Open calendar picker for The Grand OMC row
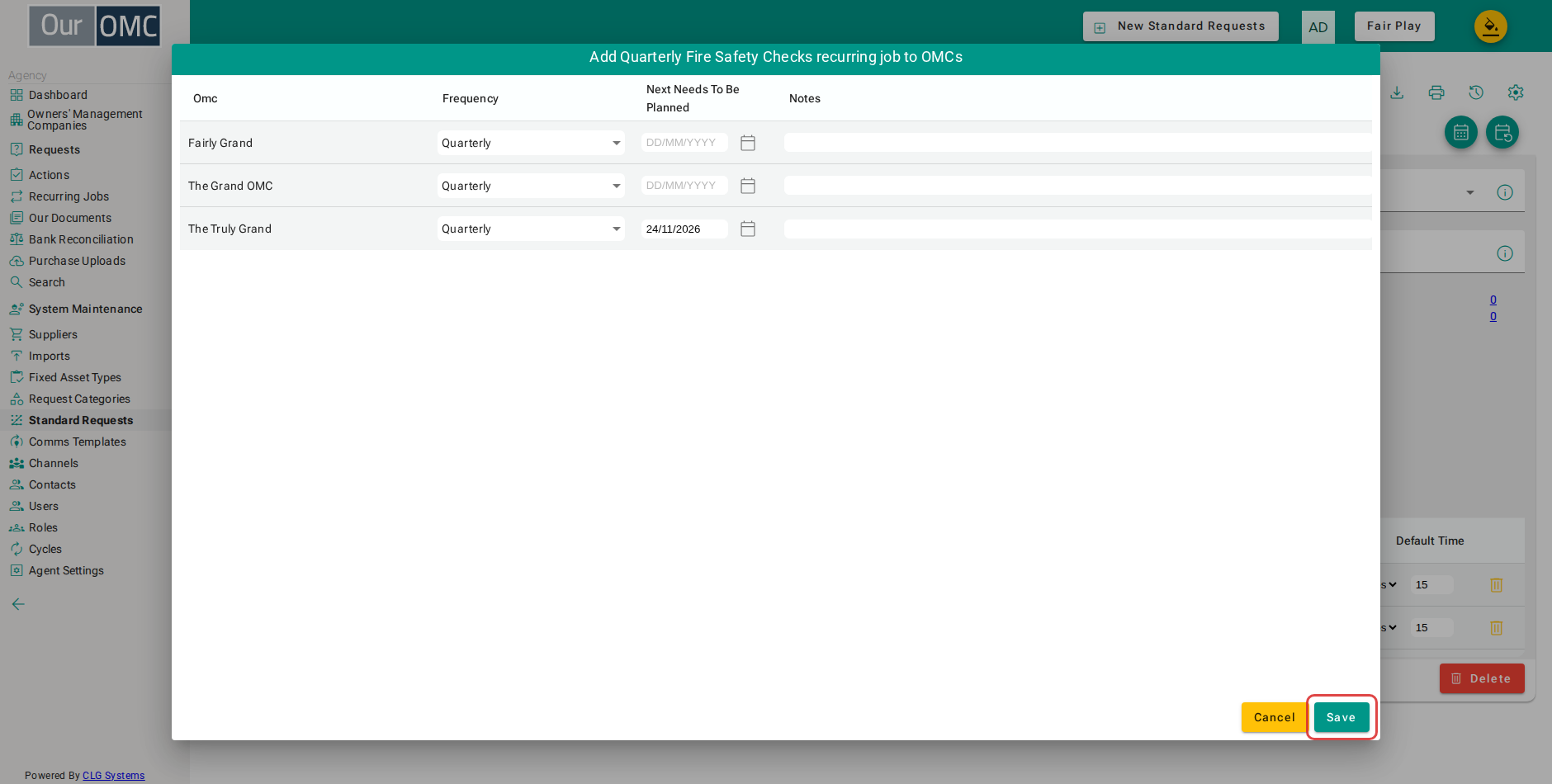1552x784 pixels. click(748, 186)
